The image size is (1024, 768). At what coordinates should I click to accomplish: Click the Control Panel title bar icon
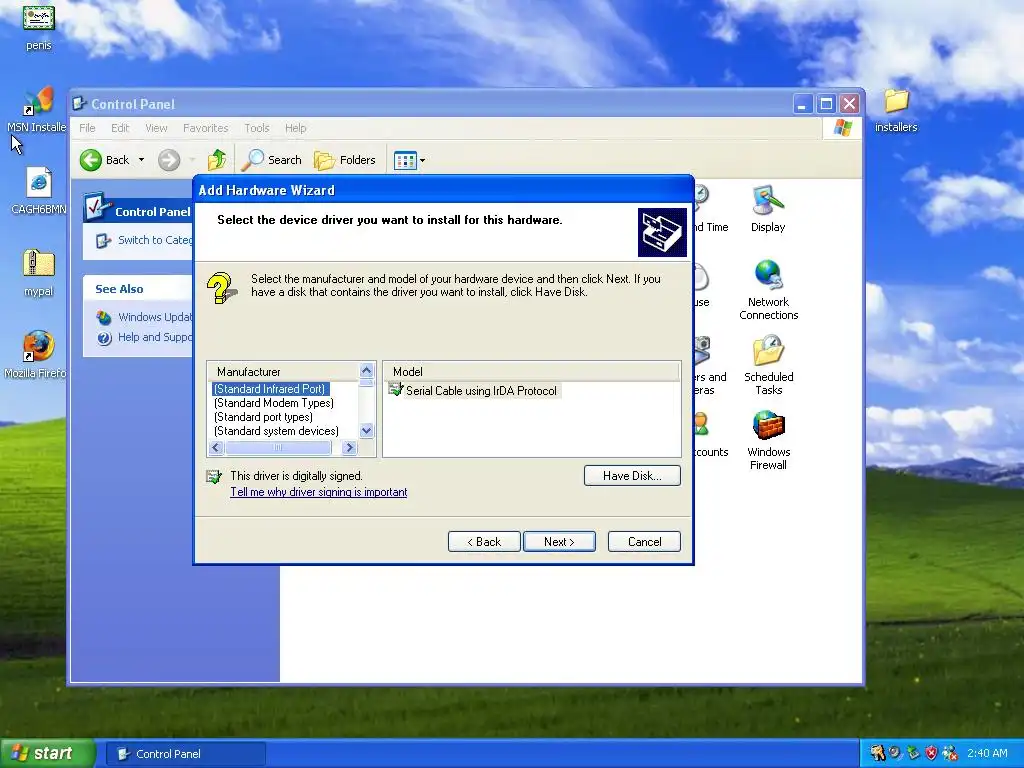point(80,103)
